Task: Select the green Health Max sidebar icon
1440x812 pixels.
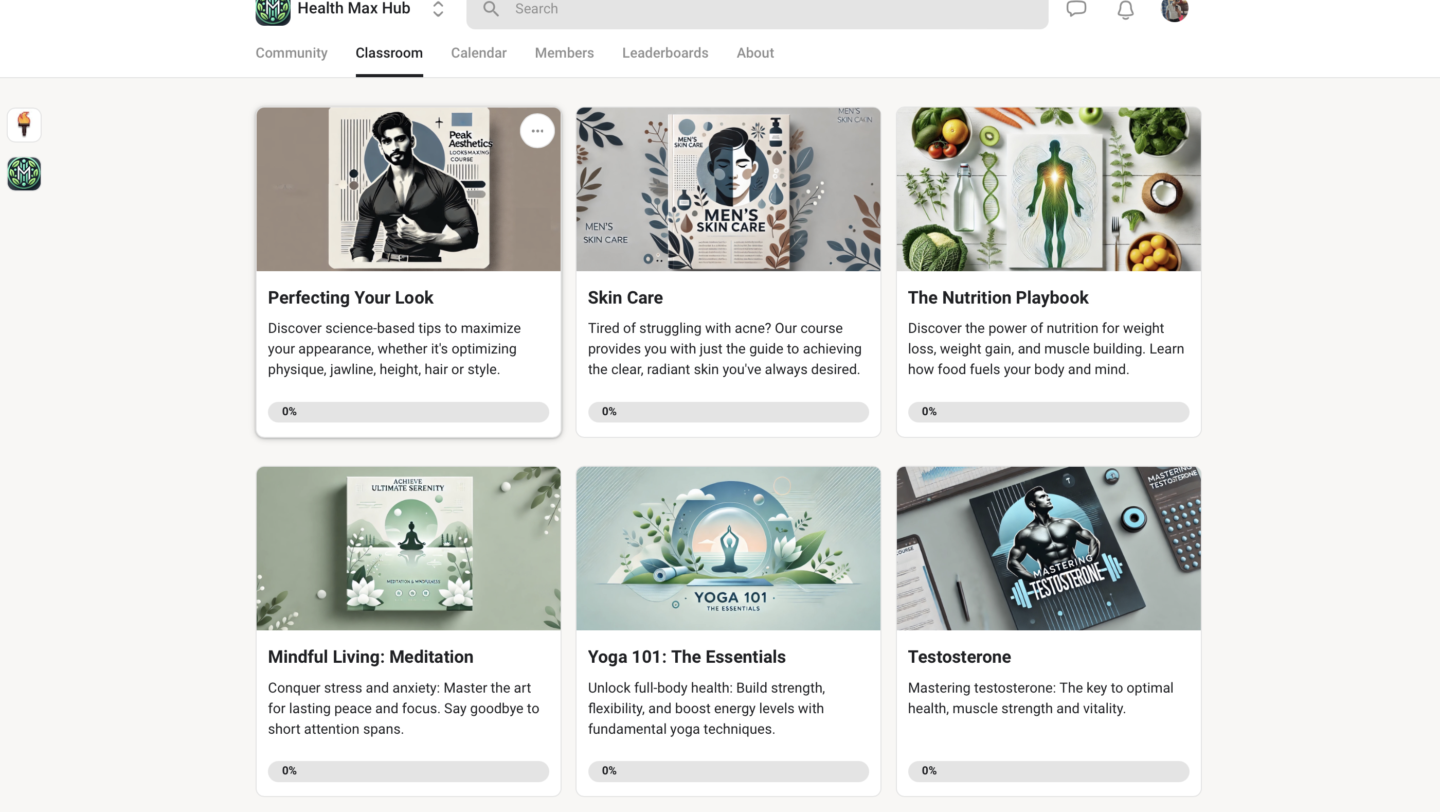Action: 24,174
